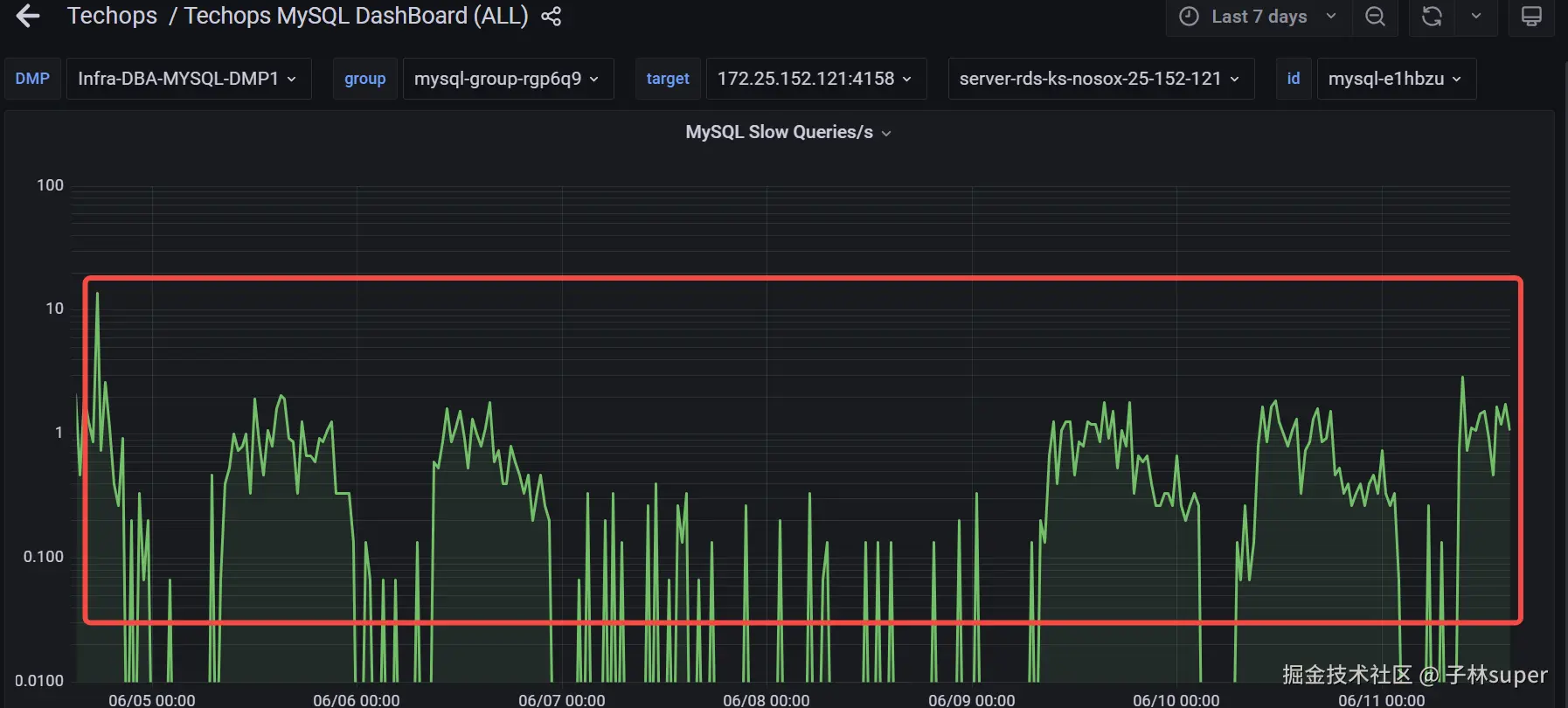The image size is (1568, 708).
Task: Click the group variable label
Action: (x=365, y=79)
